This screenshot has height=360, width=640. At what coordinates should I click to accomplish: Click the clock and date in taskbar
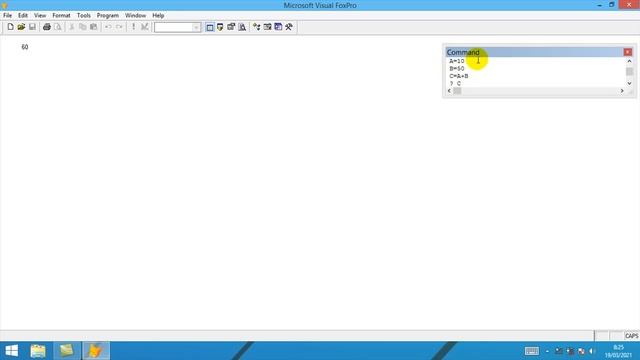coord(618,351)
